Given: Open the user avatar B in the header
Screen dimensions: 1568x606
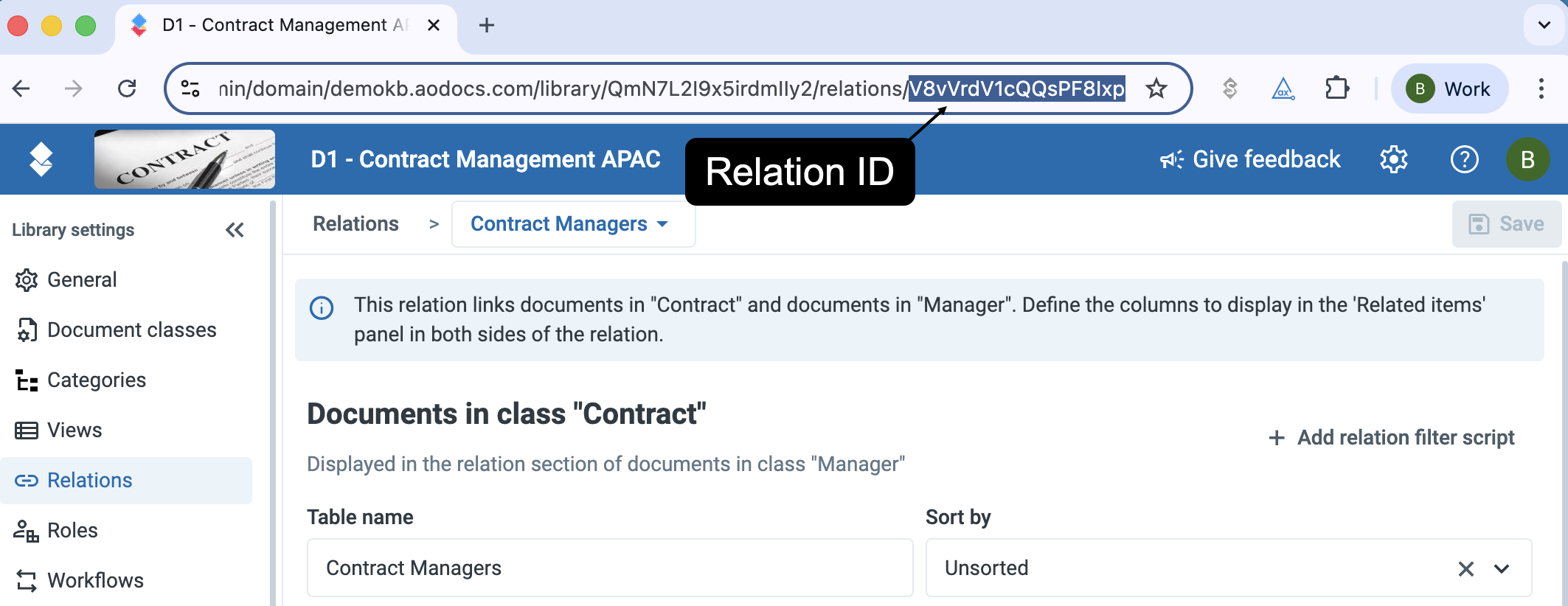Looking at the screenshot, I should click(1527, 159).
